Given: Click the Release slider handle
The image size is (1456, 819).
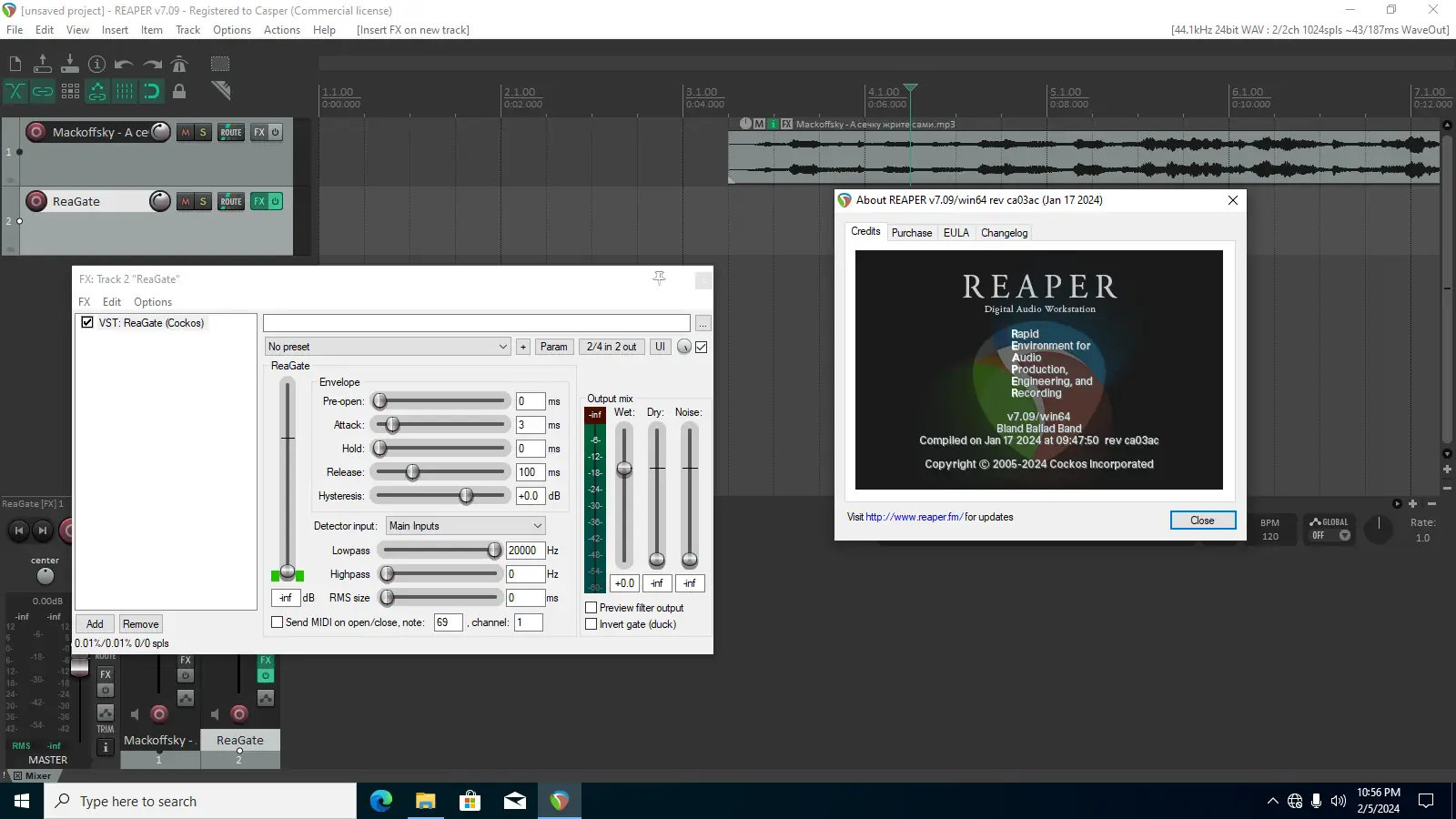Looking at the screenshot, I should [413, 472].
